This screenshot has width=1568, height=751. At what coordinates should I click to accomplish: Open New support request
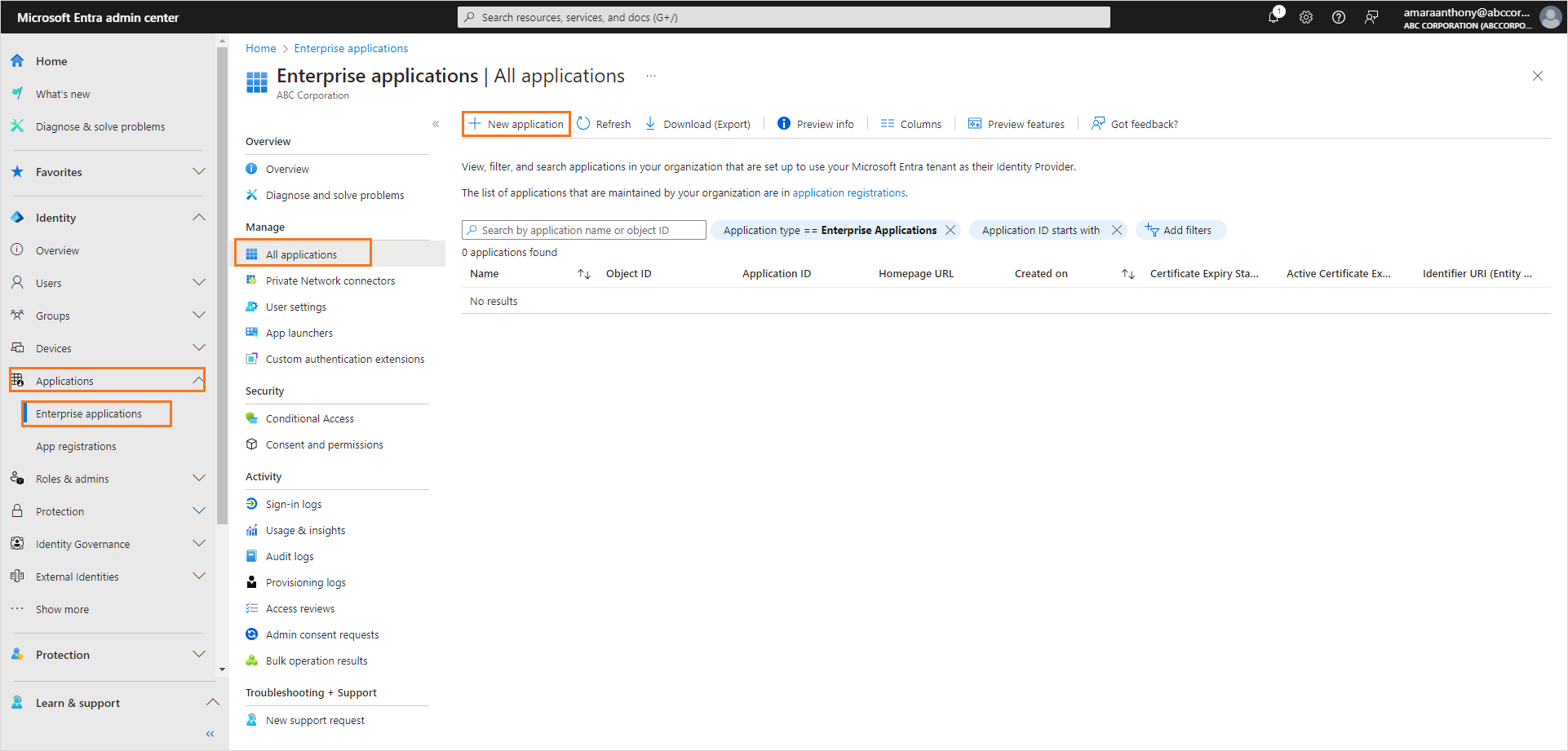click(315, 720)
